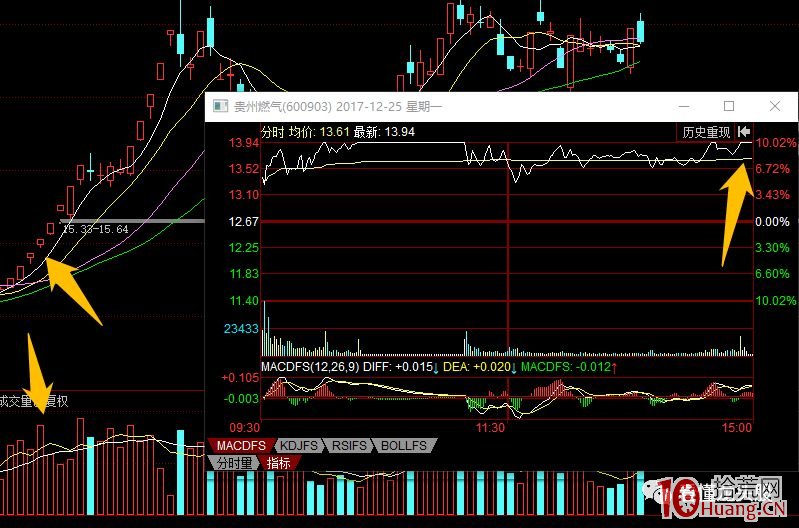Click the 23433 volume axis label
The height and width of the screenshot is (528, 799).
[242, 328]
